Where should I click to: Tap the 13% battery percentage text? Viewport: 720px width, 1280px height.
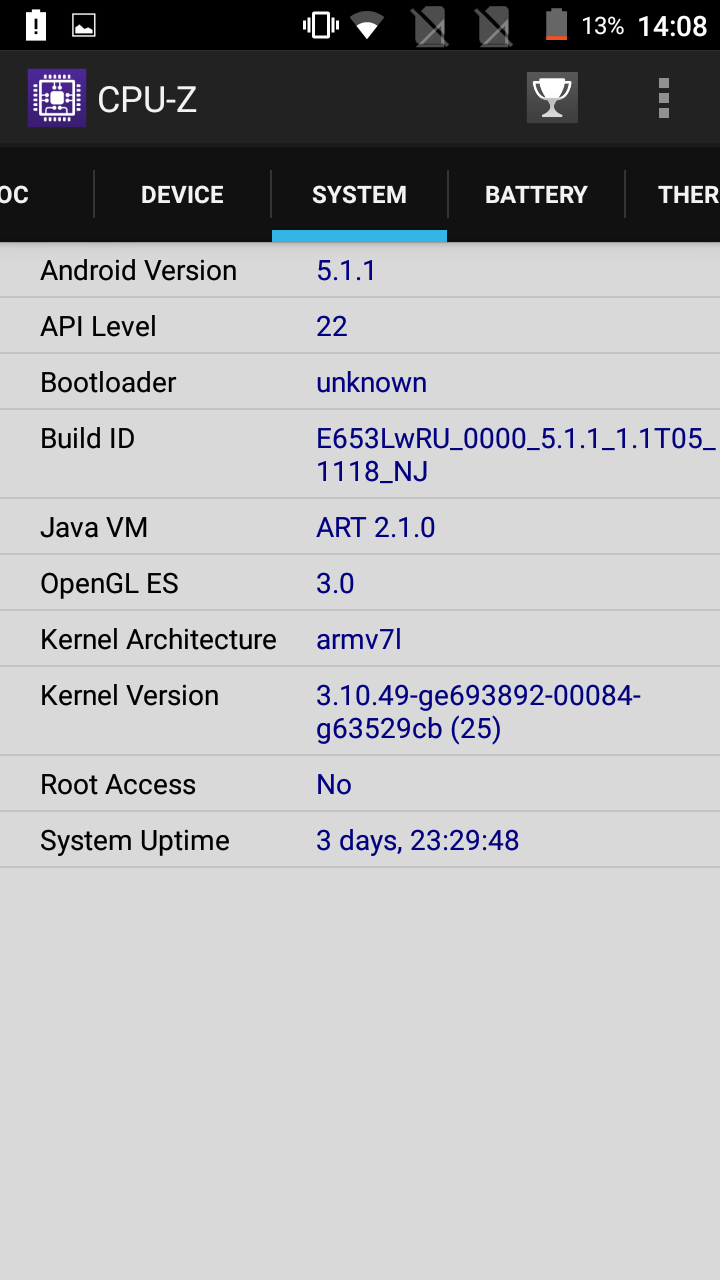click(602, 25)
